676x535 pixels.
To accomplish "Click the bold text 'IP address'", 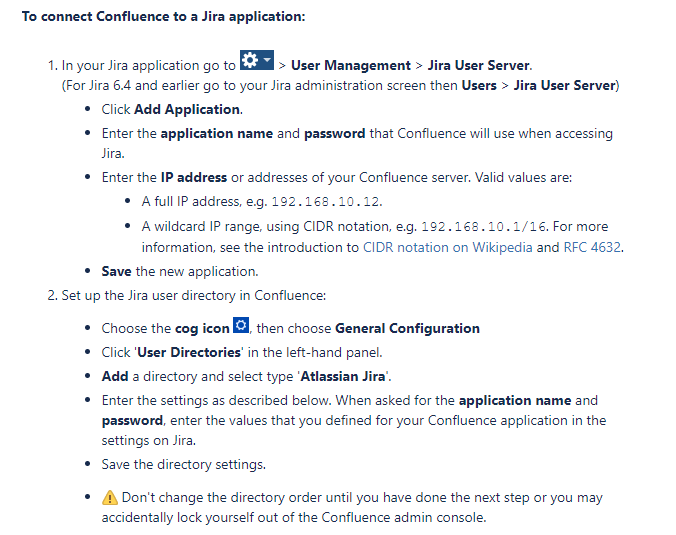I will (x=194, y=177).
